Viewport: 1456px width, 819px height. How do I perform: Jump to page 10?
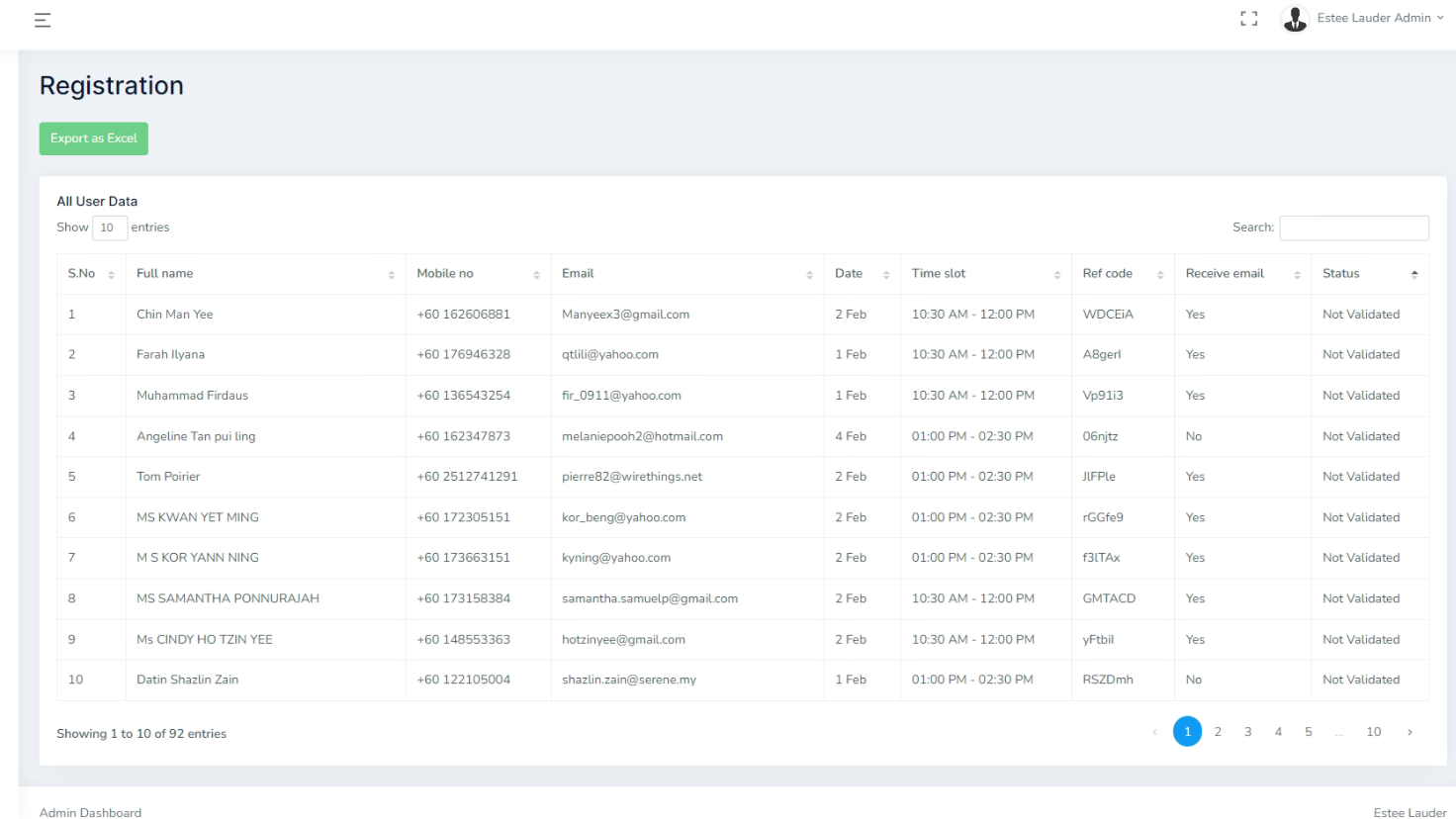(1373, 732)
